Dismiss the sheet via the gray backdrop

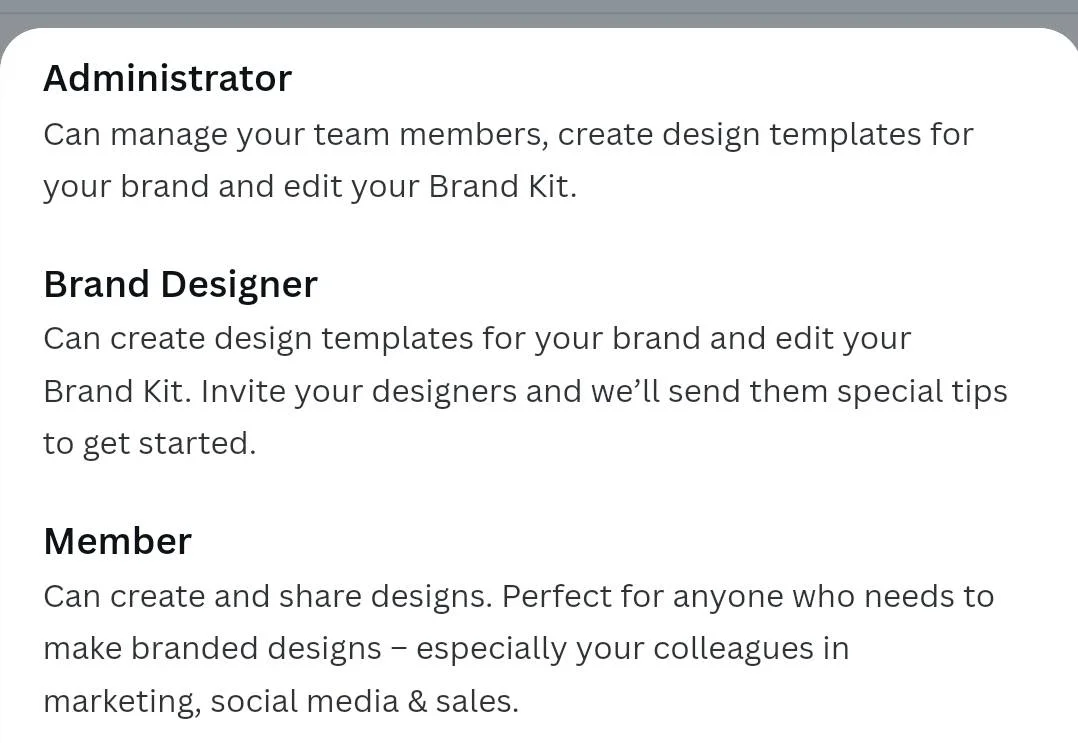(x=539, y=12)
